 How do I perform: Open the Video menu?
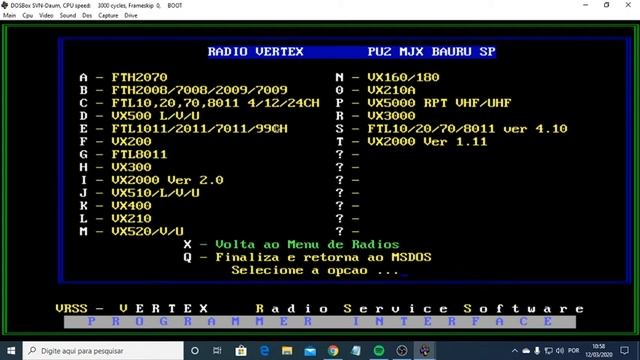click(46, 16)
